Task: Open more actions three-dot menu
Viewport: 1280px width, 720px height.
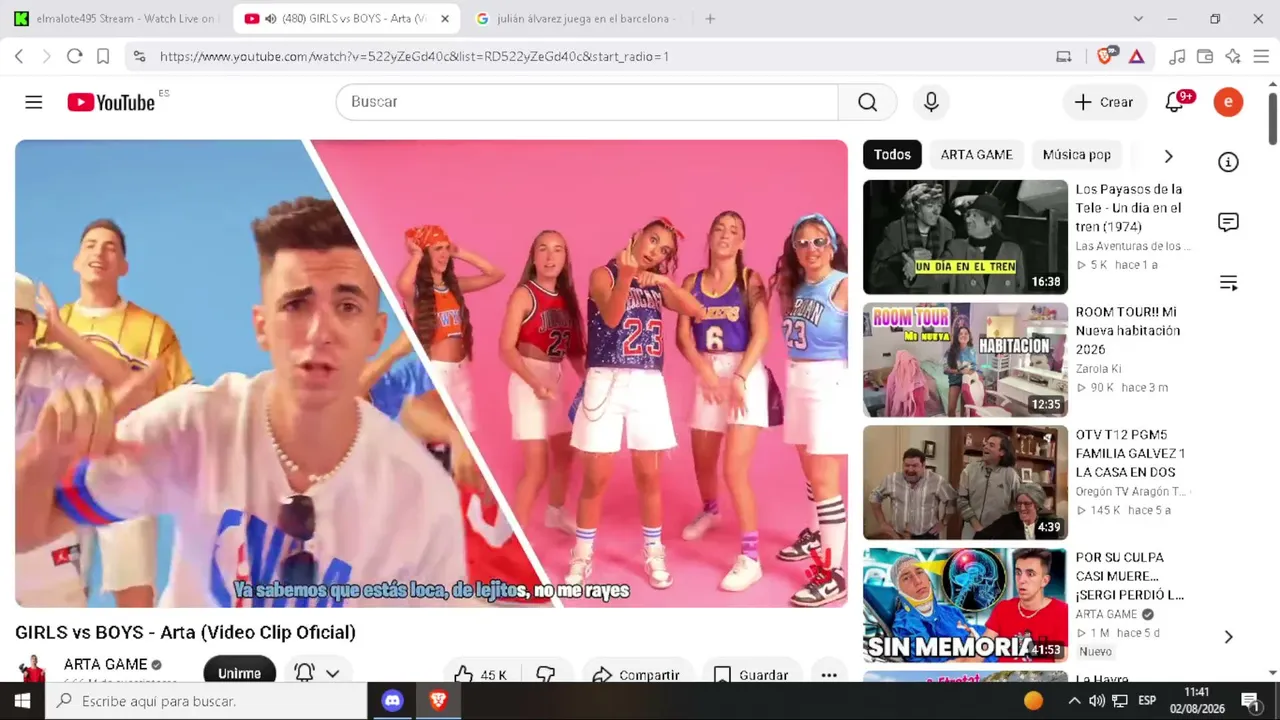Action: pyautogui.click(x=829, y=675)
